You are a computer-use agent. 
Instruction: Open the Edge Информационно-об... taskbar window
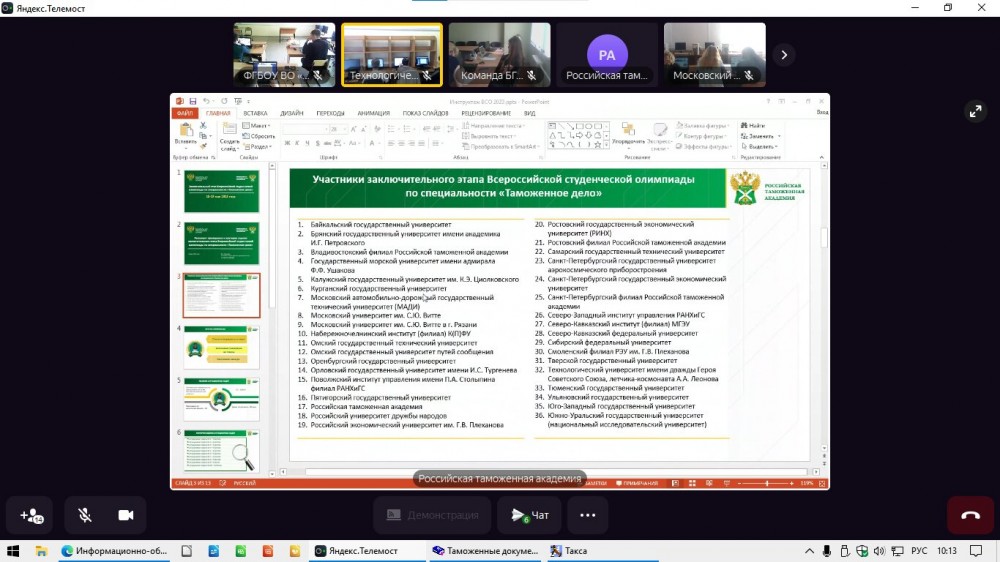[x=115, y=551]
